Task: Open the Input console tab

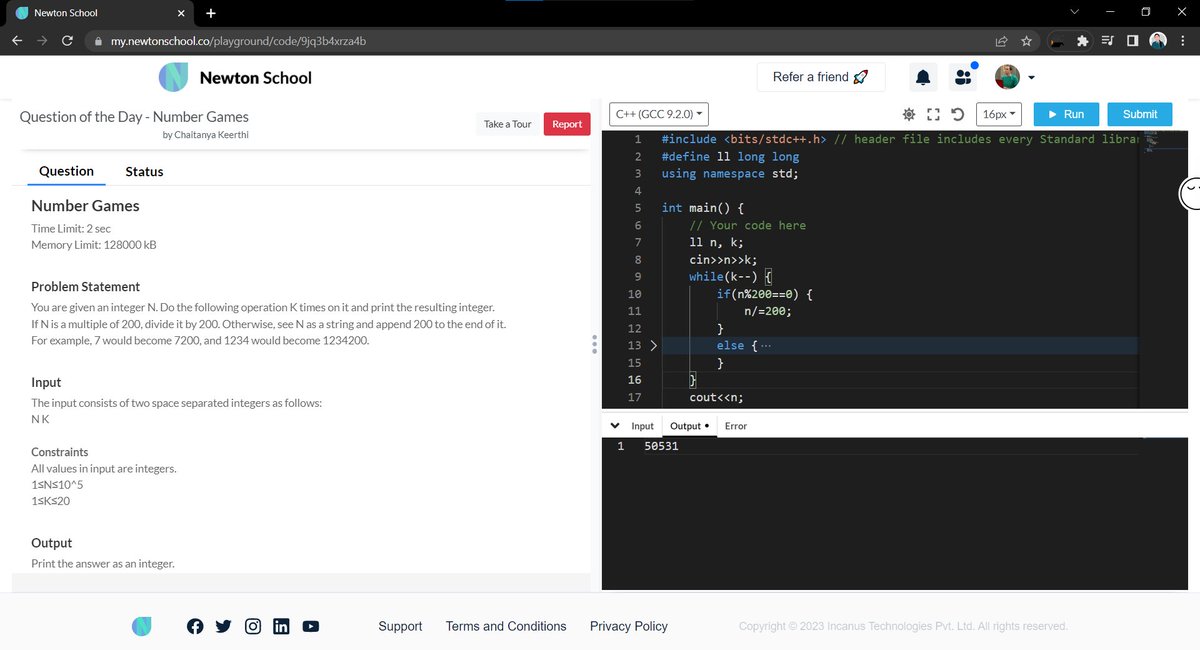Action: coord(643,426)
